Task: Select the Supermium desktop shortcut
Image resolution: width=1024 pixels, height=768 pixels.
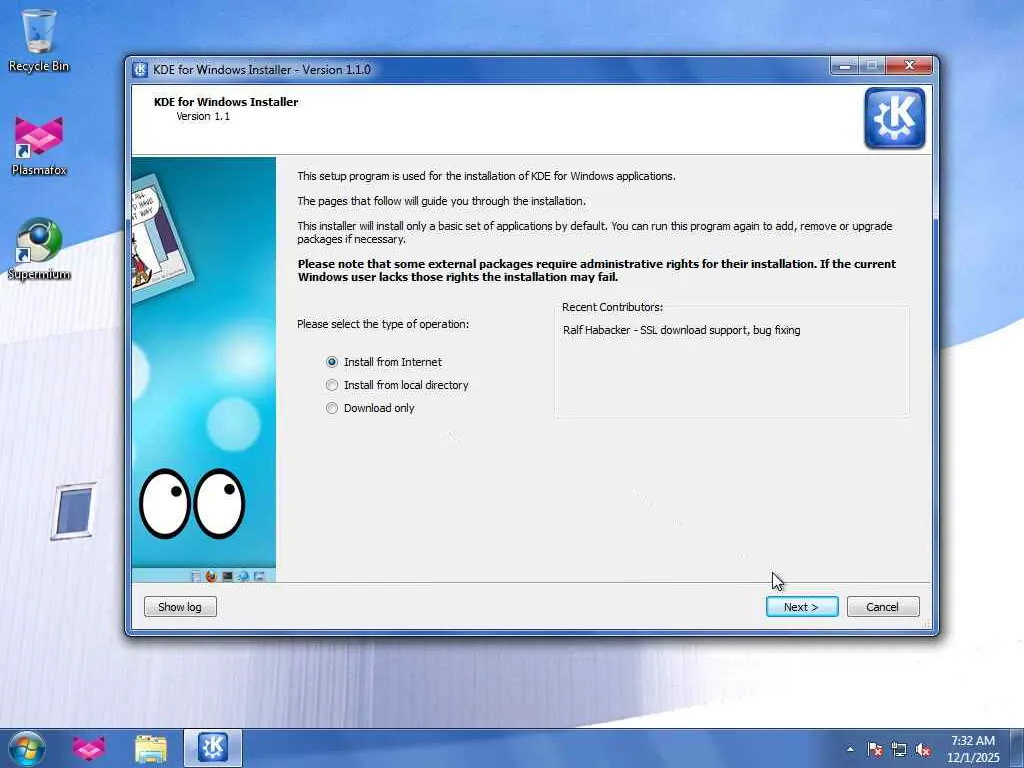Action: [x=39, y=249]
